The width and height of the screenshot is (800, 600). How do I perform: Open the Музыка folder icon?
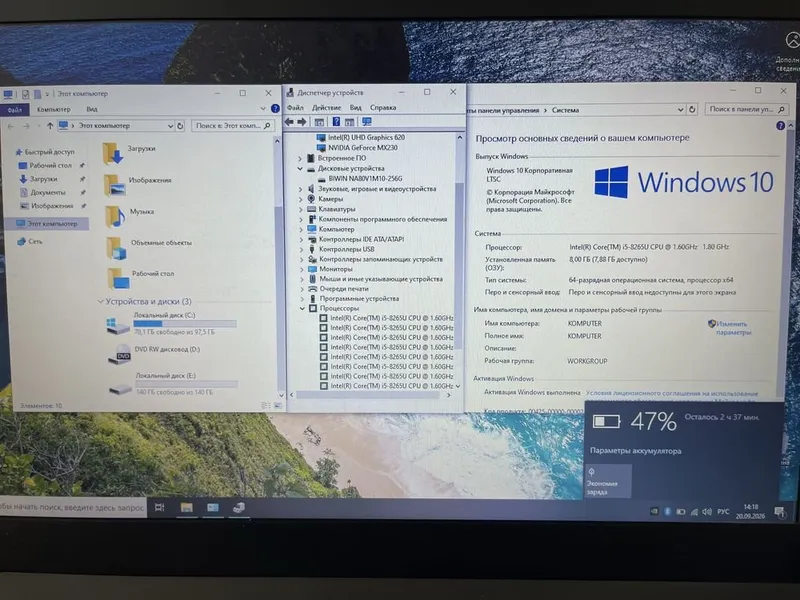[115, 216]
